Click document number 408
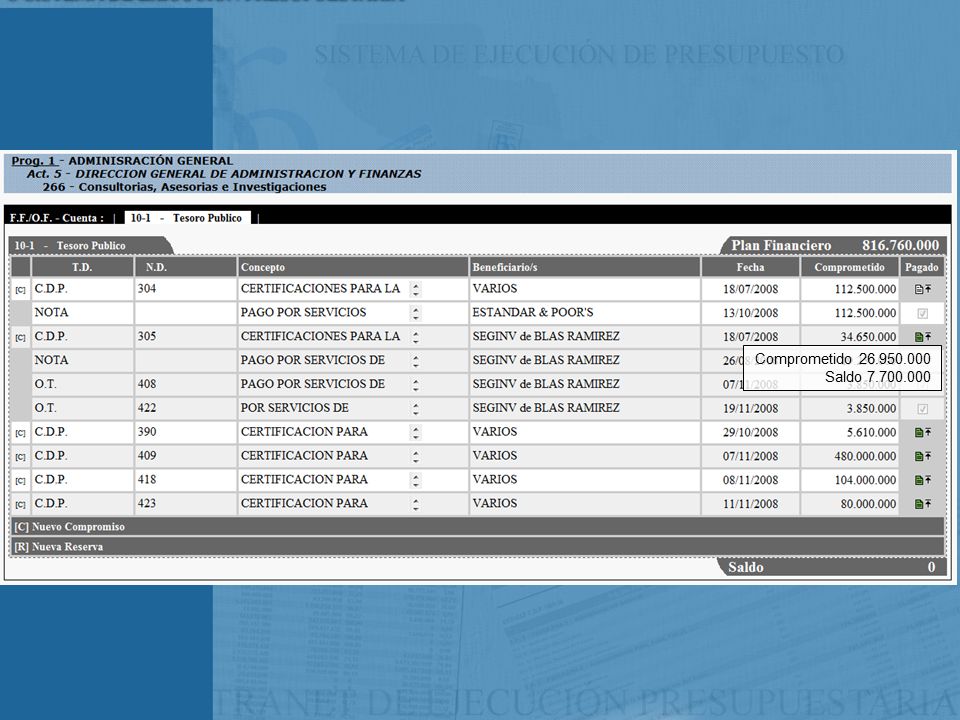The image size is (960, 720). pyautogui.click(x=147, y=384)
